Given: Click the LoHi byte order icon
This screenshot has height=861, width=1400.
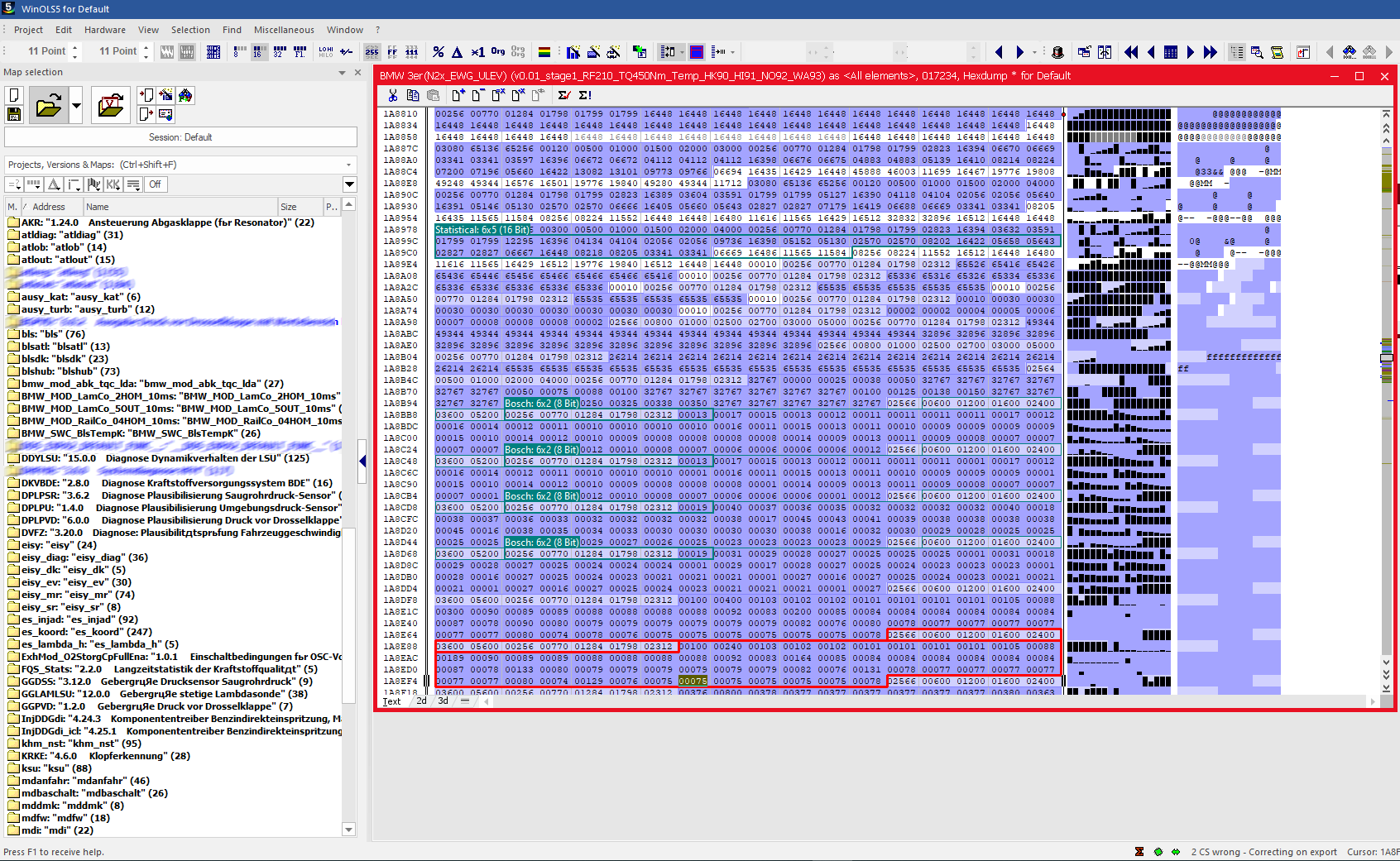Looking at the screenshot, I should (x=326, y=52).
